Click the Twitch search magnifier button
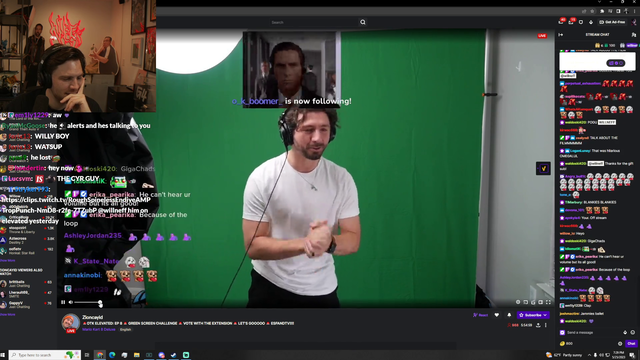Viewport: 640px width, 360px height. tap(362, 22)
